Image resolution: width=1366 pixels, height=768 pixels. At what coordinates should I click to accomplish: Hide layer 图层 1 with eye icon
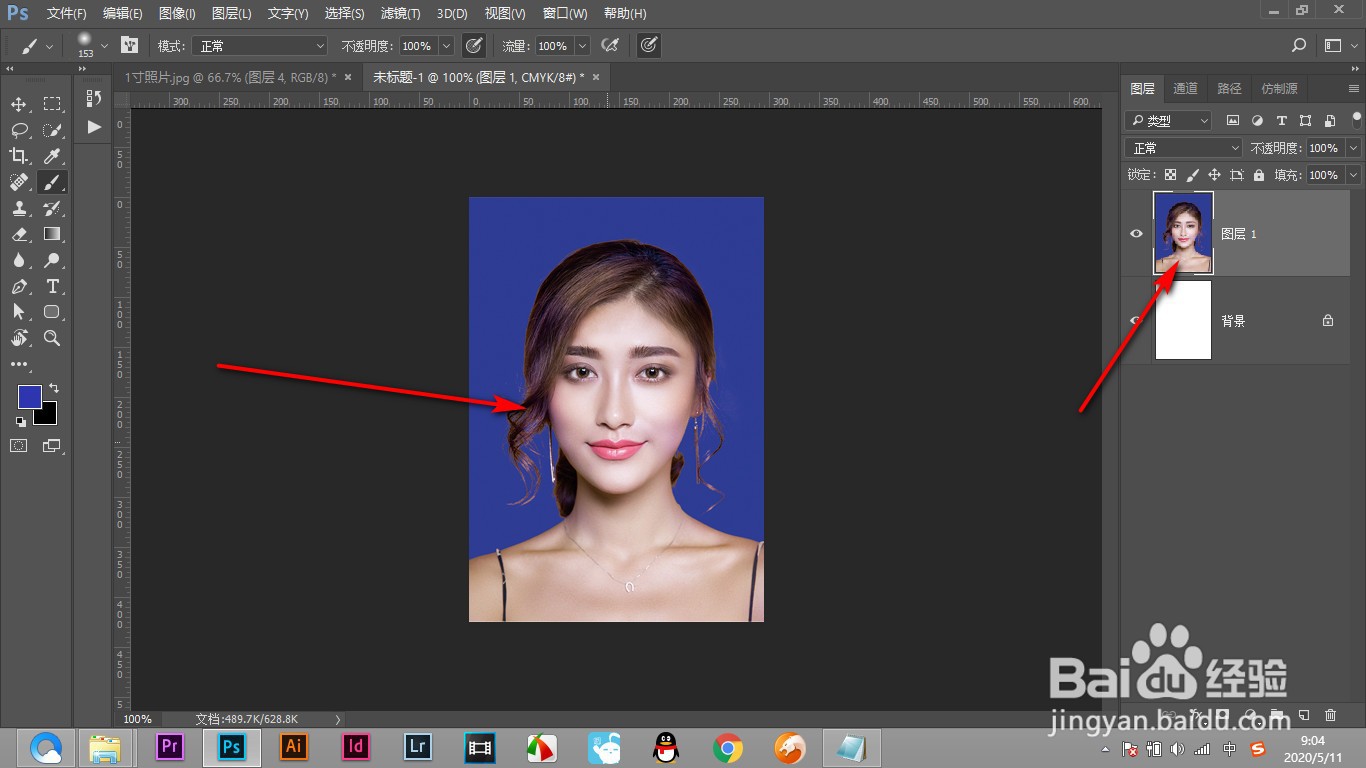coord(1136,234)
